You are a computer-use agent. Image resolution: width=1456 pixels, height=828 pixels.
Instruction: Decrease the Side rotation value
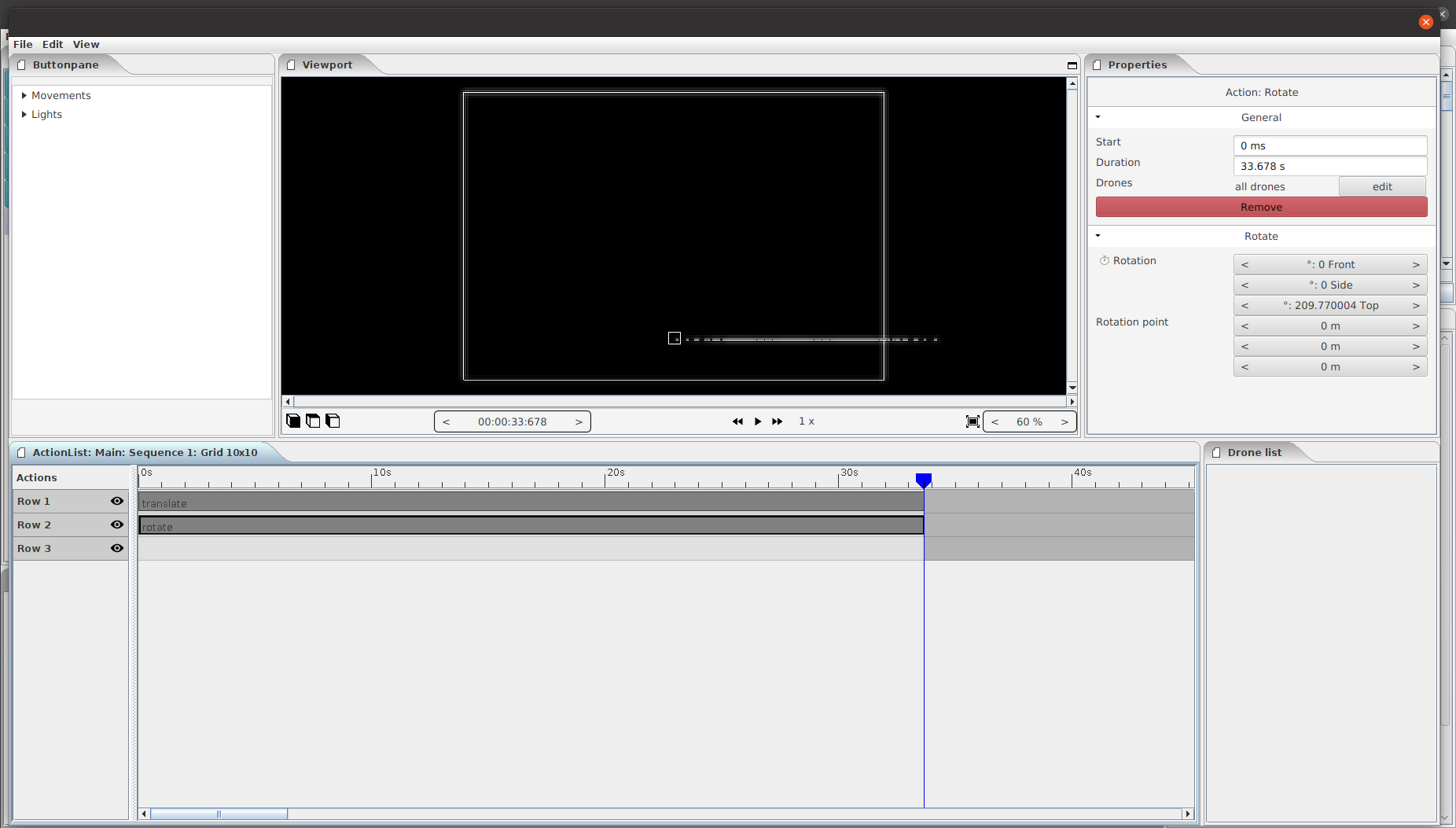pos(1245,285)
